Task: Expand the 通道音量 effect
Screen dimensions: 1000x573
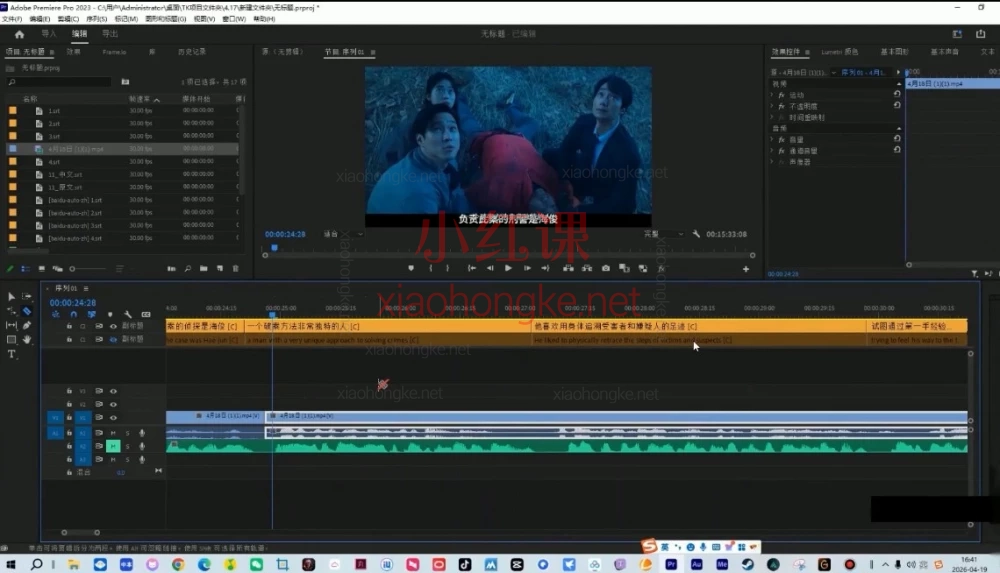Action: click(772, 151)
